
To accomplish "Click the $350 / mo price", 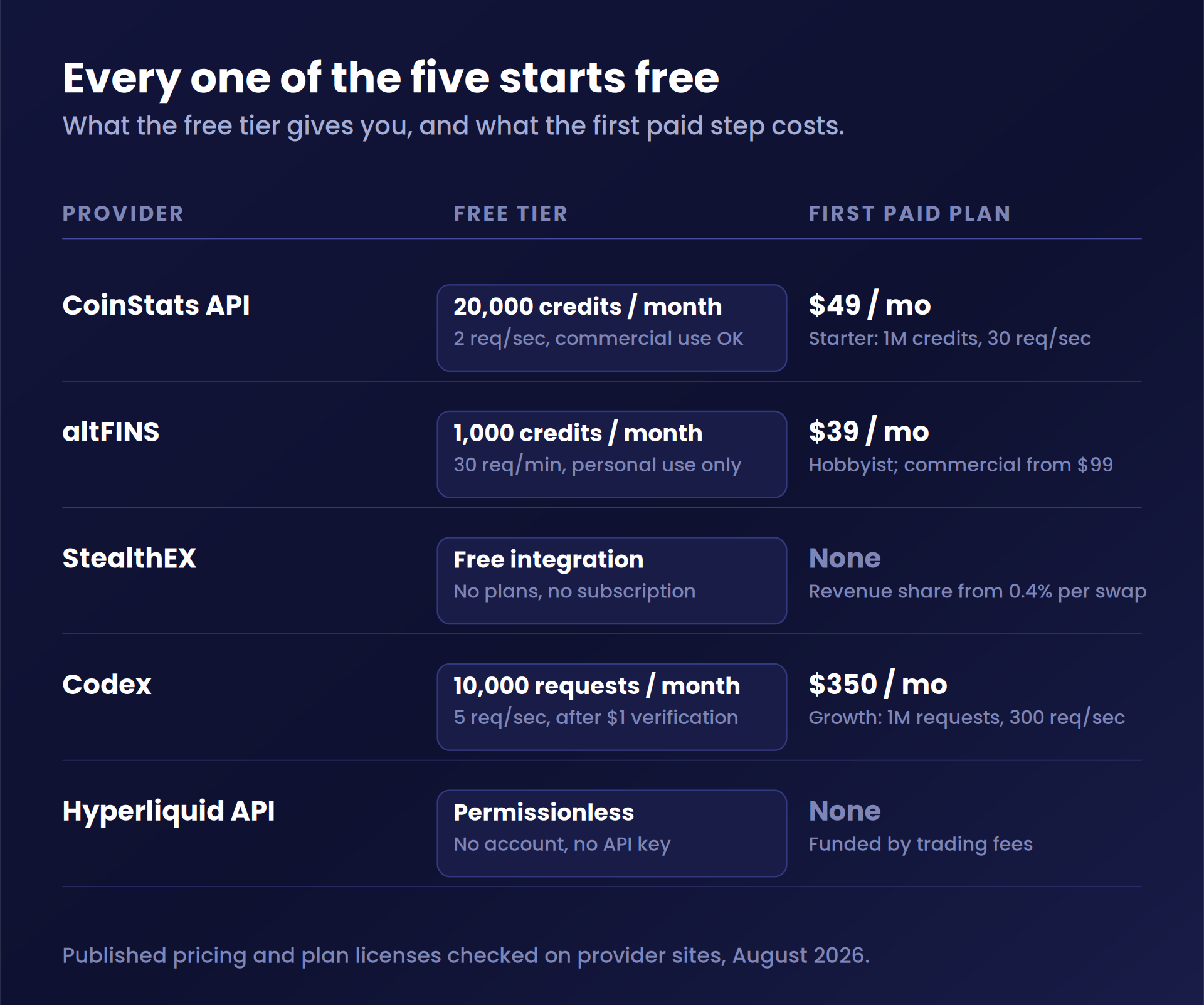I will point(878,685).
